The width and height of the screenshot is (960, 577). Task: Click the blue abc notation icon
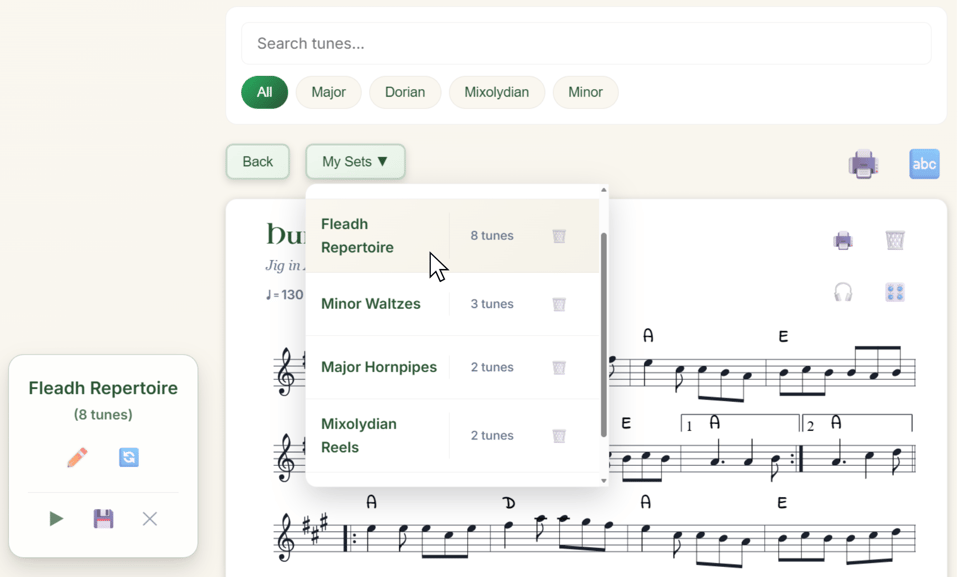click(924, 164)
